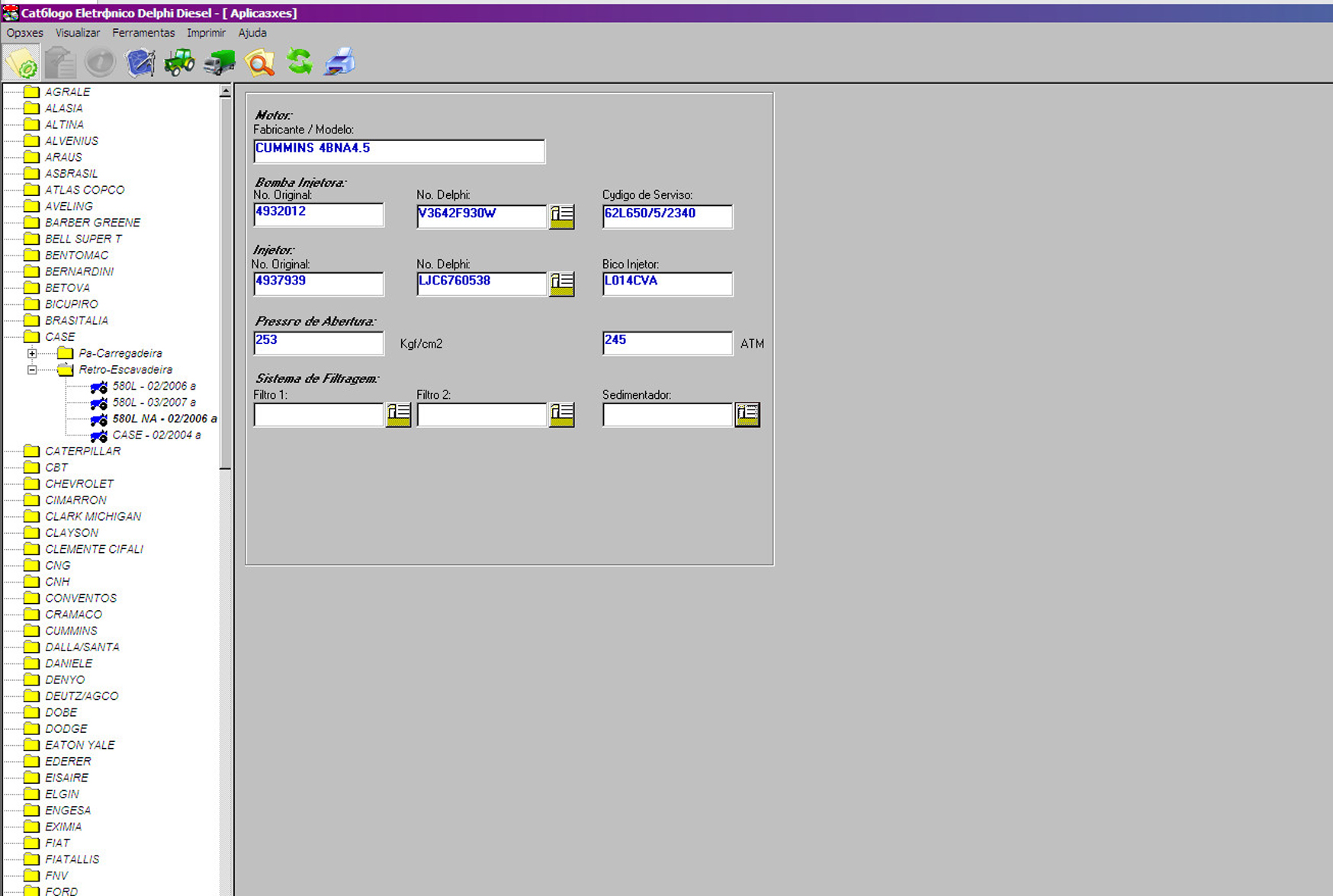
Task: Click the tree panel scroll up arrow
Action: (x=225, y=92)
